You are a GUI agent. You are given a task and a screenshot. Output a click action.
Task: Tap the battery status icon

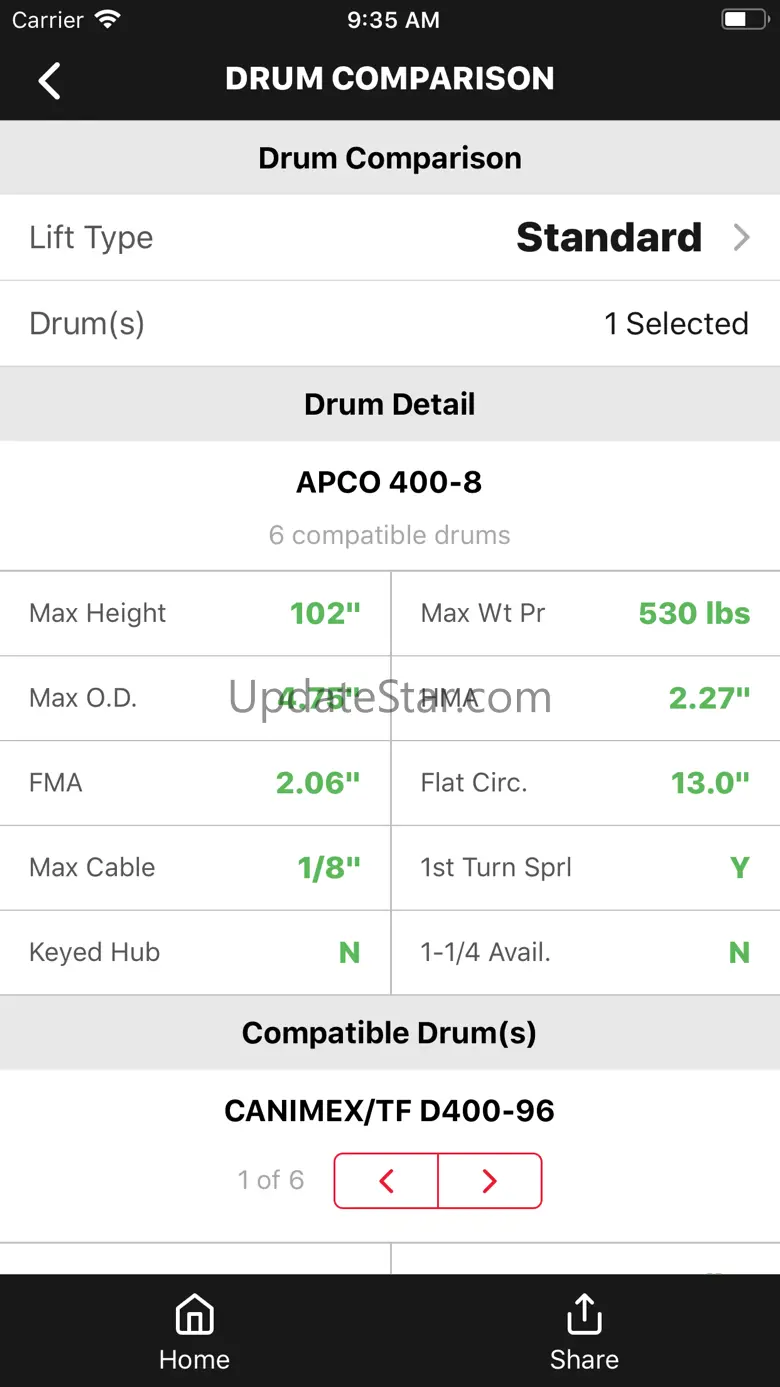744,20
